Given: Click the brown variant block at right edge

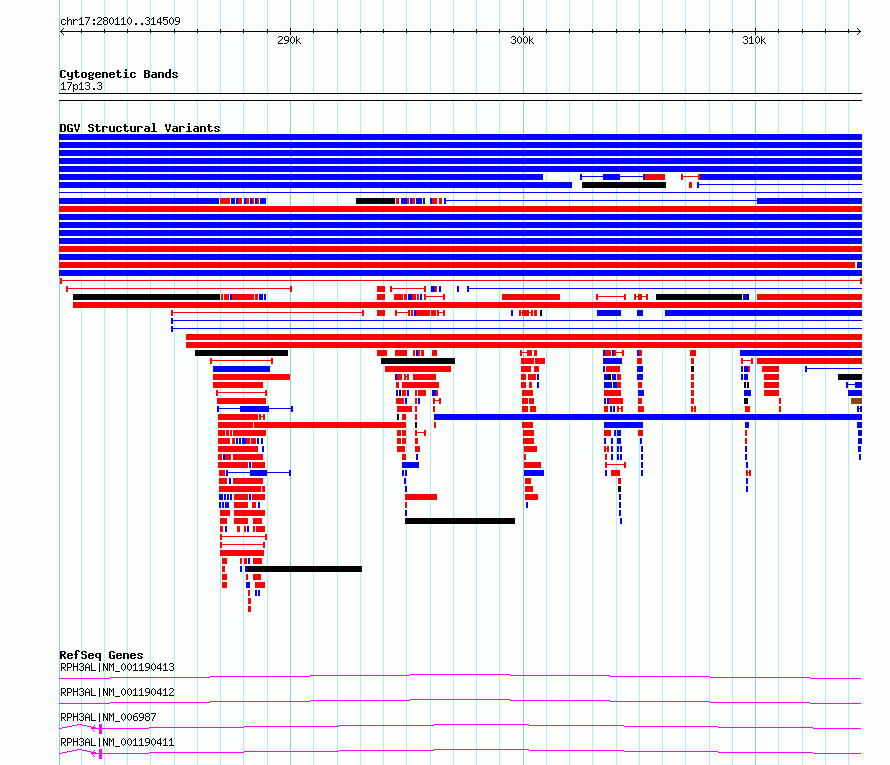Looking at the screenshot, I should pos(856,401).
